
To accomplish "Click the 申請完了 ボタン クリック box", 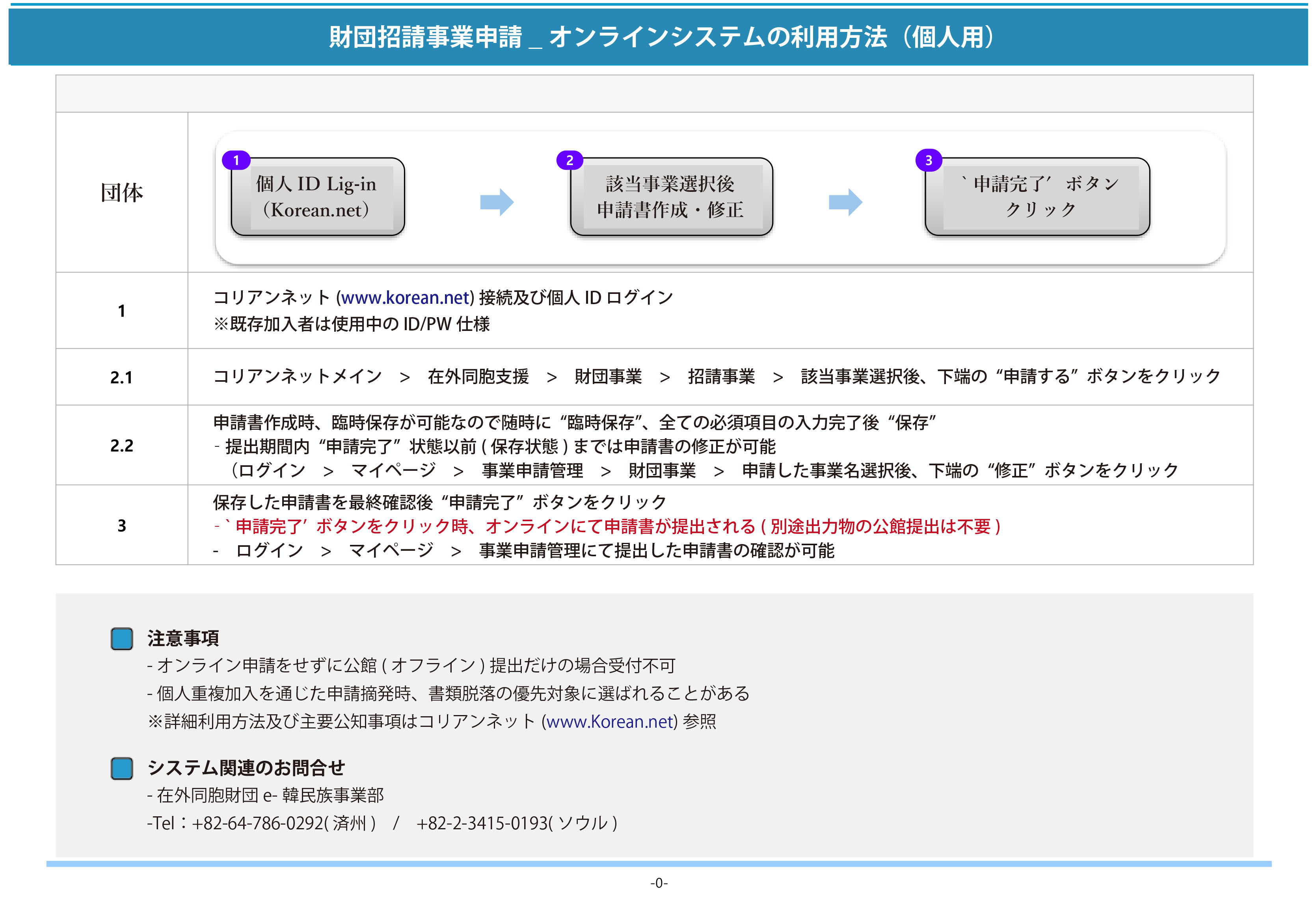I will point(1037,197).
